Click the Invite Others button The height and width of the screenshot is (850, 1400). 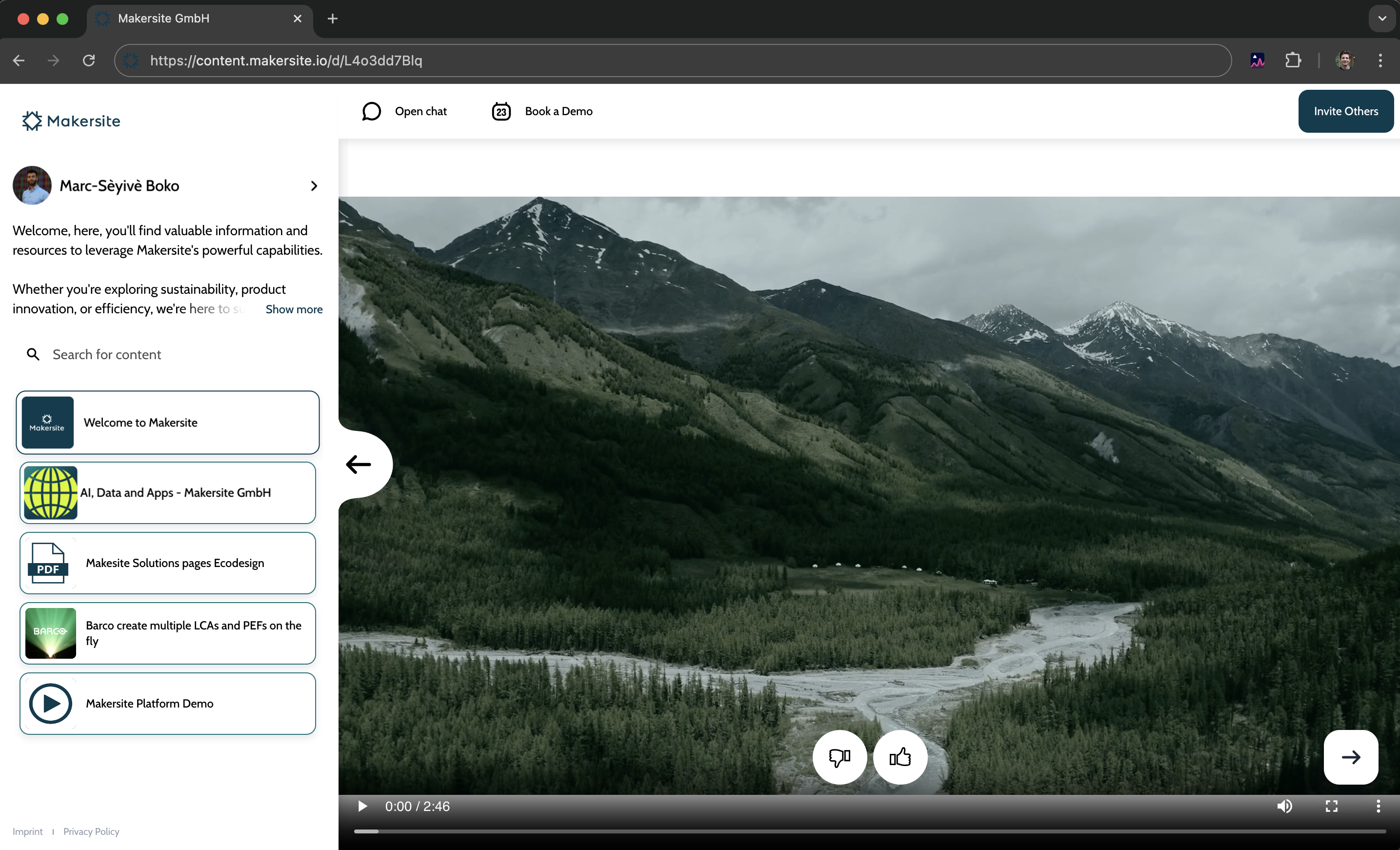coord(1345,111)
